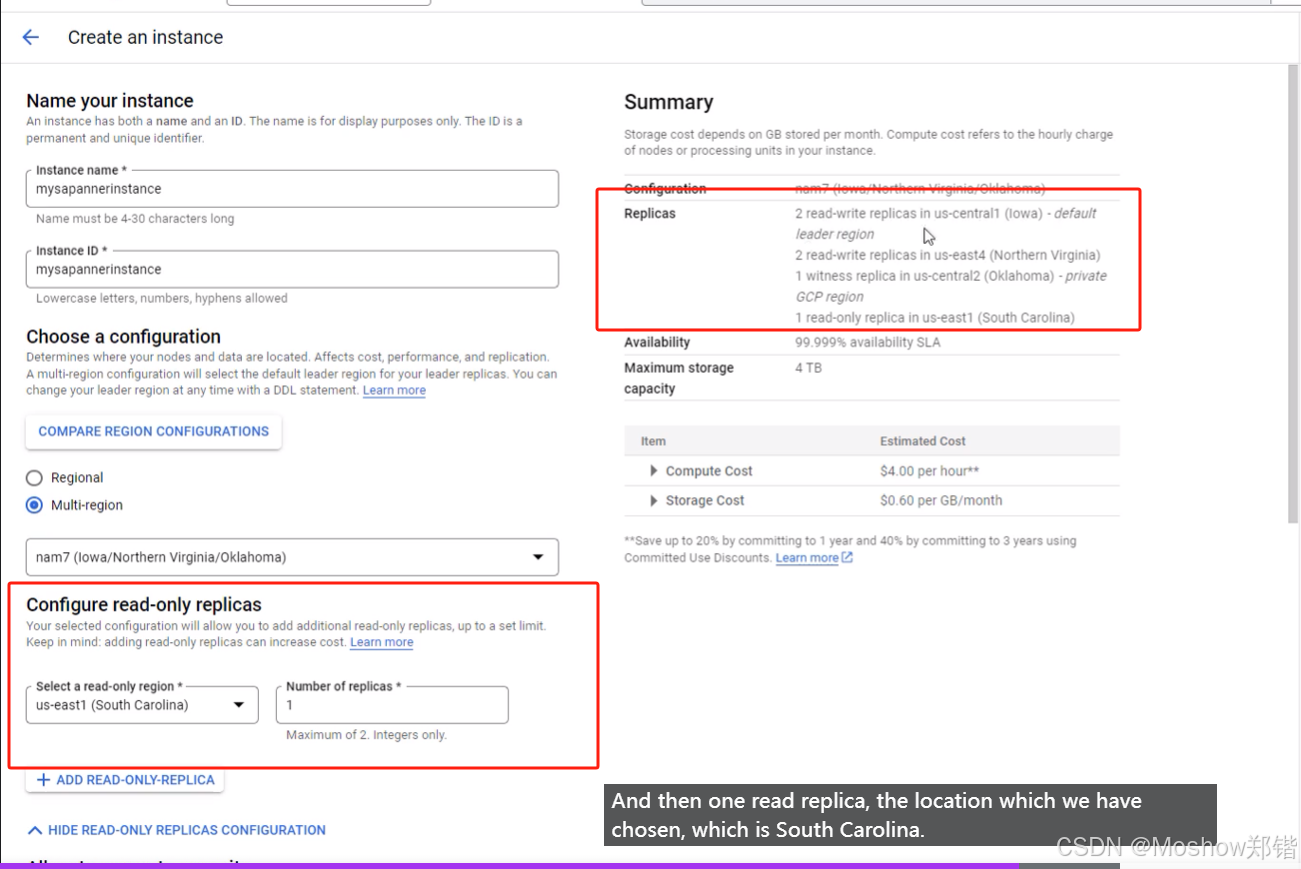Viewport: 1301px width, 869px height.
Task: Click the read-only region dropdown arrow
Action: point(240,704)
